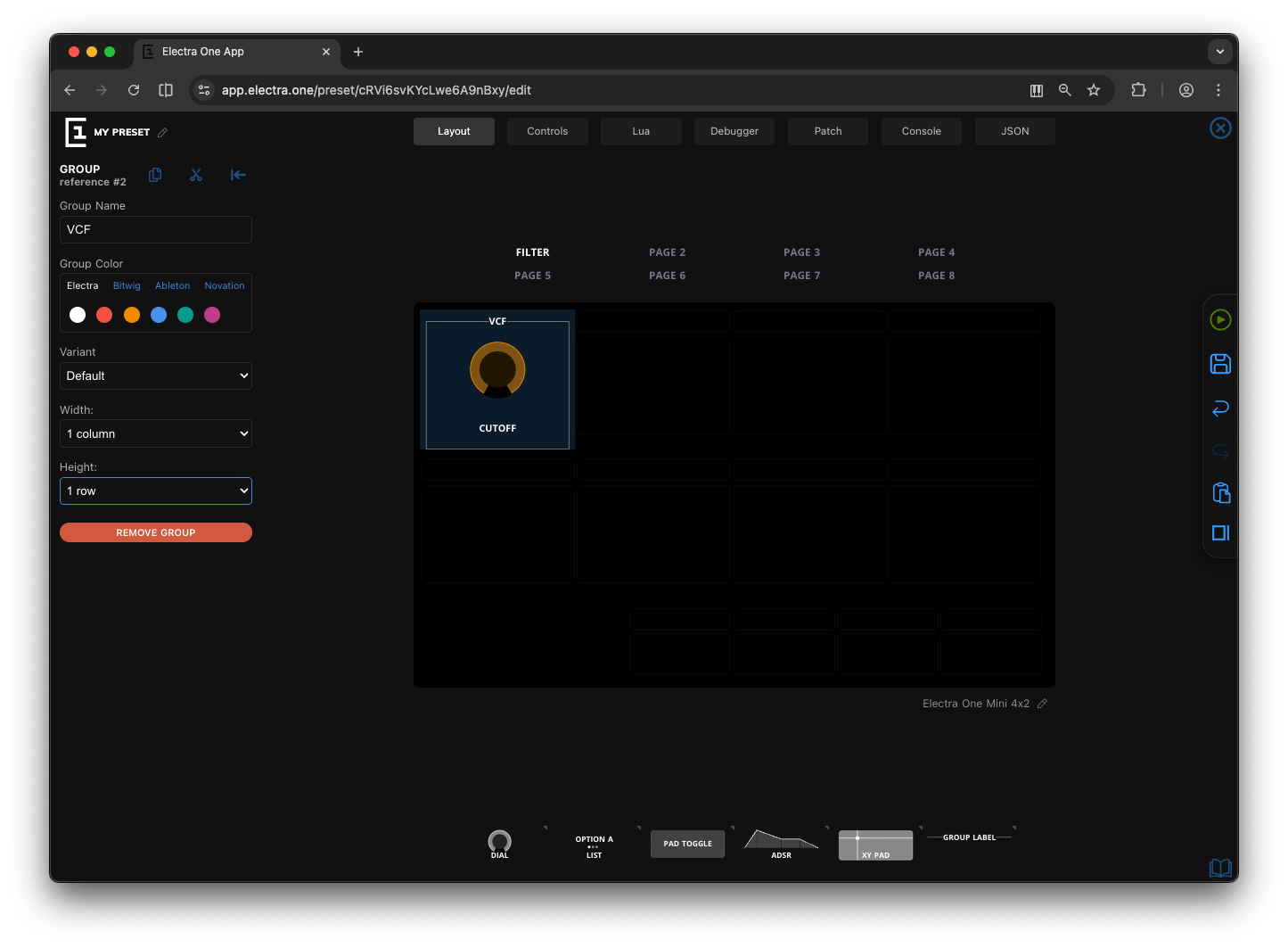Viewport: 1288px width, 948px height.
Task: Open the Lua tab
Action: point(641,131)
